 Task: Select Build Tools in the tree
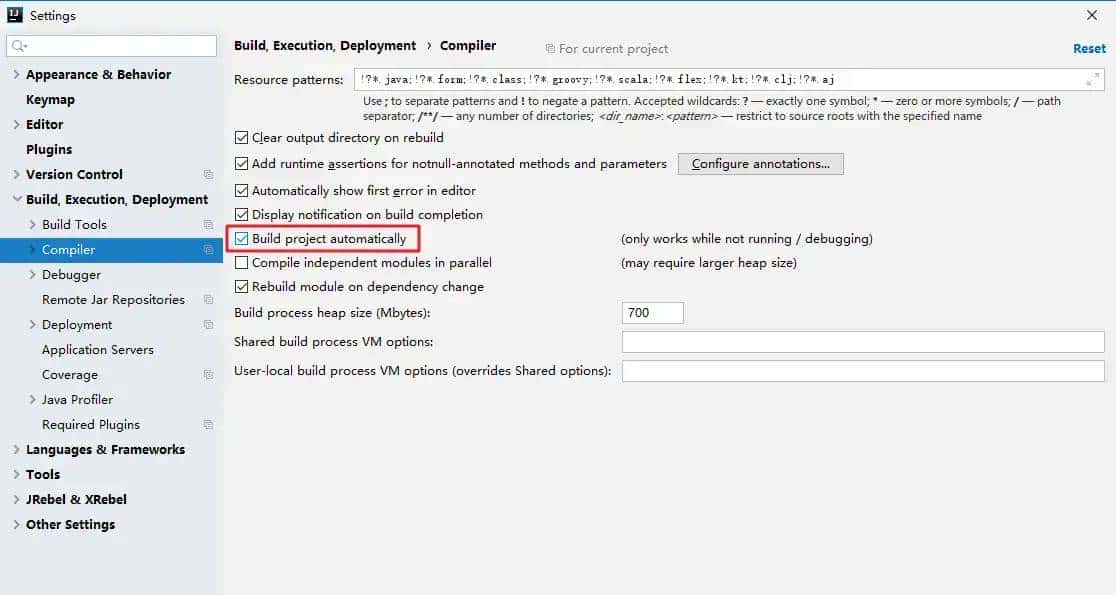pos(74,224)
